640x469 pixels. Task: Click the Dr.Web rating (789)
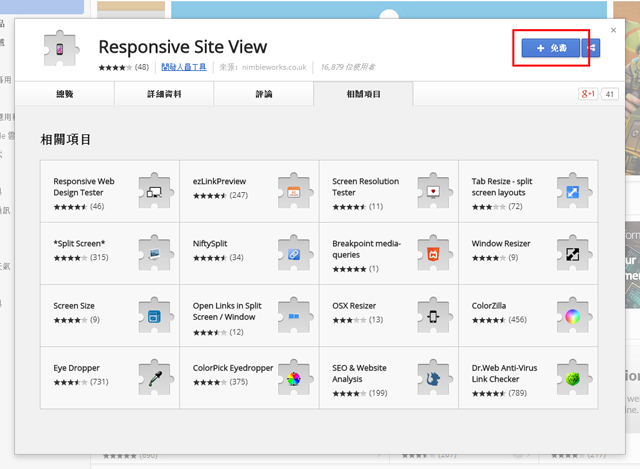coord(499,393)
